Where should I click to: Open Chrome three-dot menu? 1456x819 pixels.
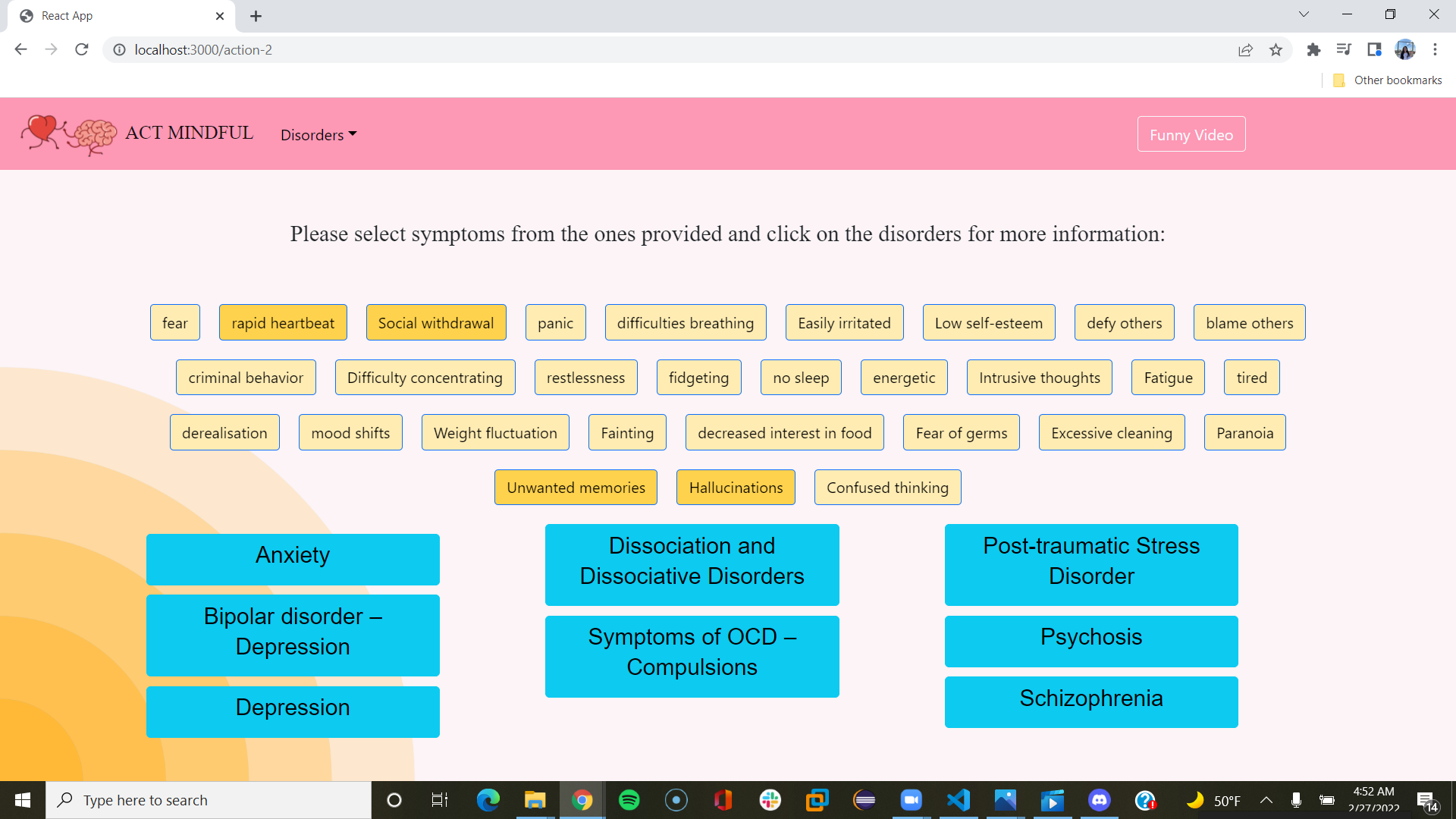[1435, 50]
